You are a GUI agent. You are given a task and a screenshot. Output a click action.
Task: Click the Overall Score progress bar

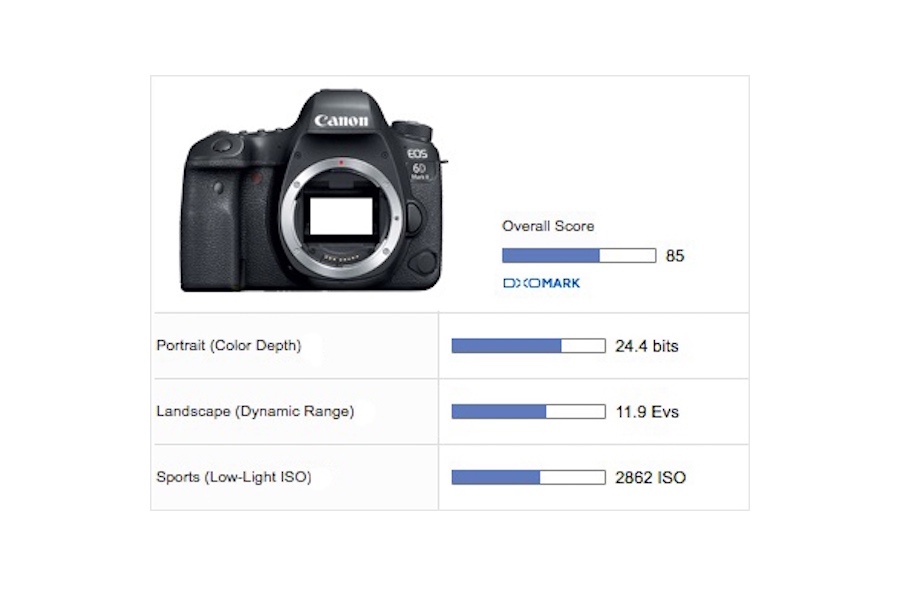click(579, 256)
